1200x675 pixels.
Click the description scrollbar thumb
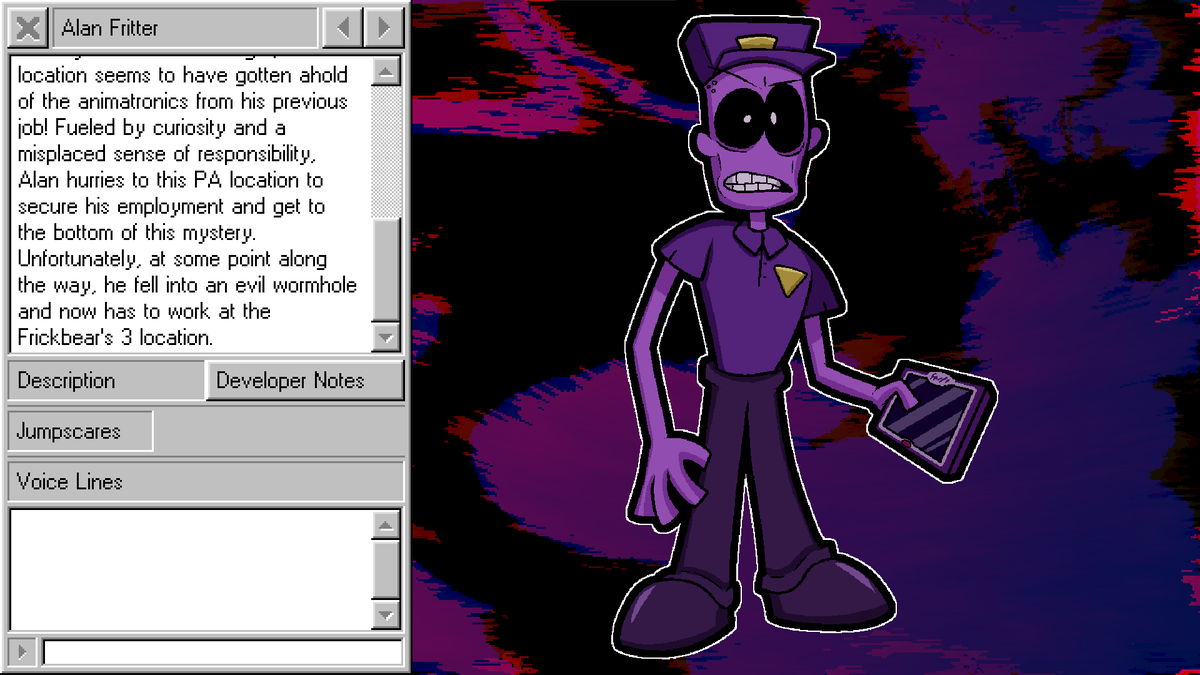[386, 270]
